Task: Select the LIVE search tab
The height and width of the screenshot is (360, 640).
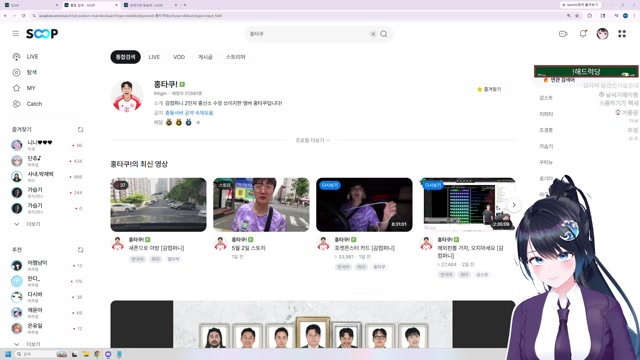Action: click(x=154, y=57)
